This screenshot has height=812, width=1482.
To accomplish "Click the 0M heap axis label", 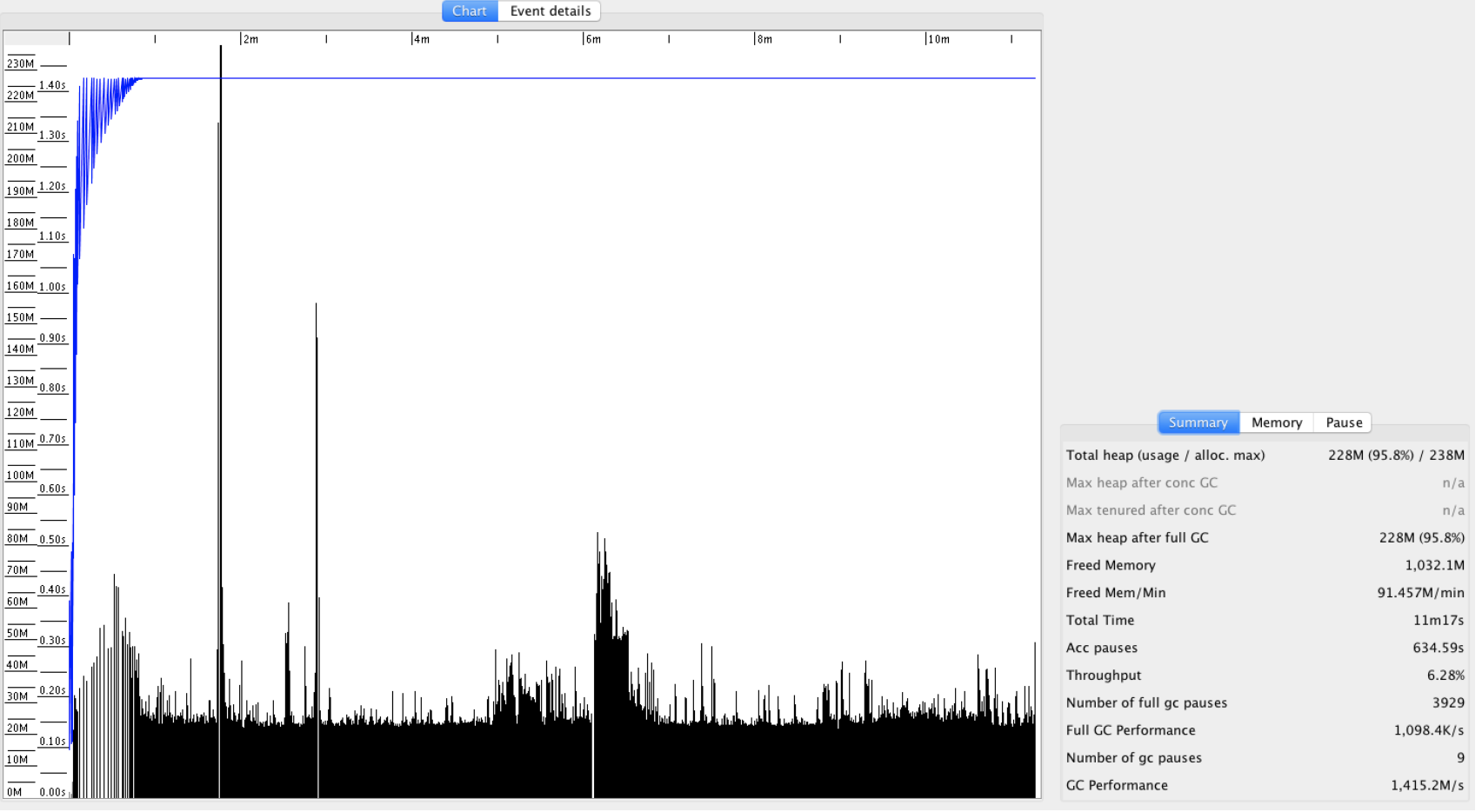I will pos(15,792).
